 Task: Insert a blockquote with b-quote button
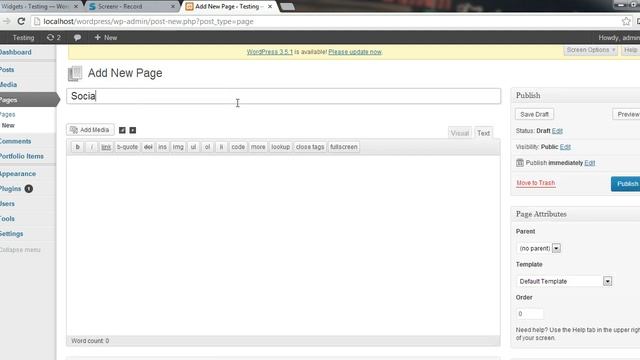pos(127,147)
